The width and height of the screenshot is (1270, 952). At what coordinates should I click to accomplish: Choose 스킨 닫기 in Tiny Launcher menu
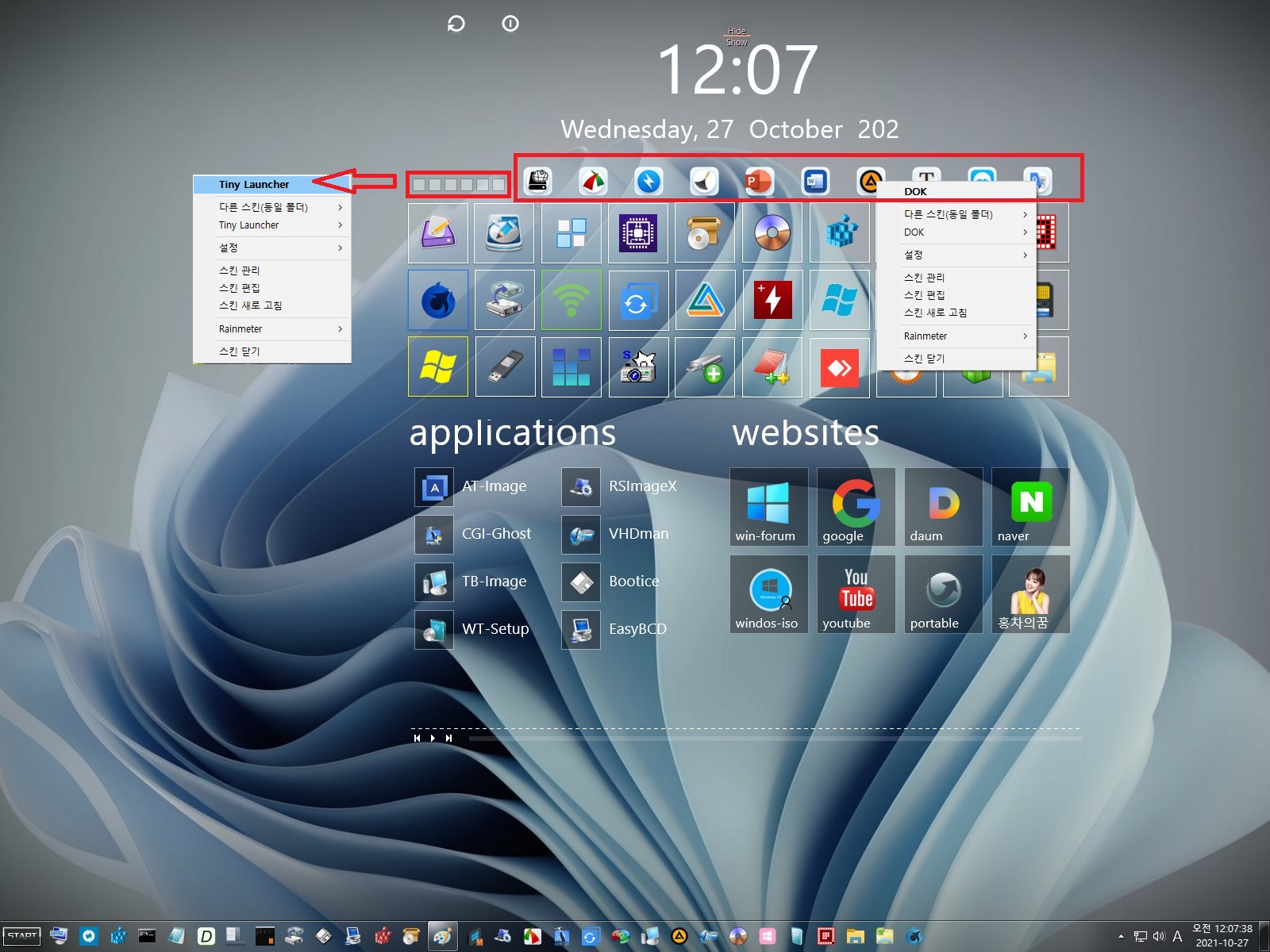(272, 351)
